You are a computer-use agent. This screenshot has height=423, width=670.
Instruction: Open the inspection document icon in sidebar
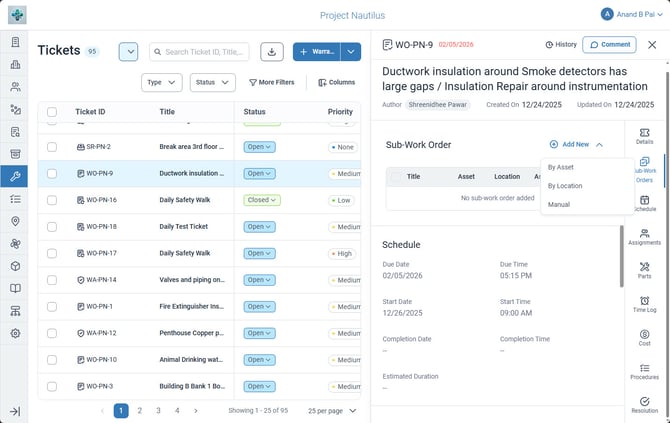tap(15, 132)
